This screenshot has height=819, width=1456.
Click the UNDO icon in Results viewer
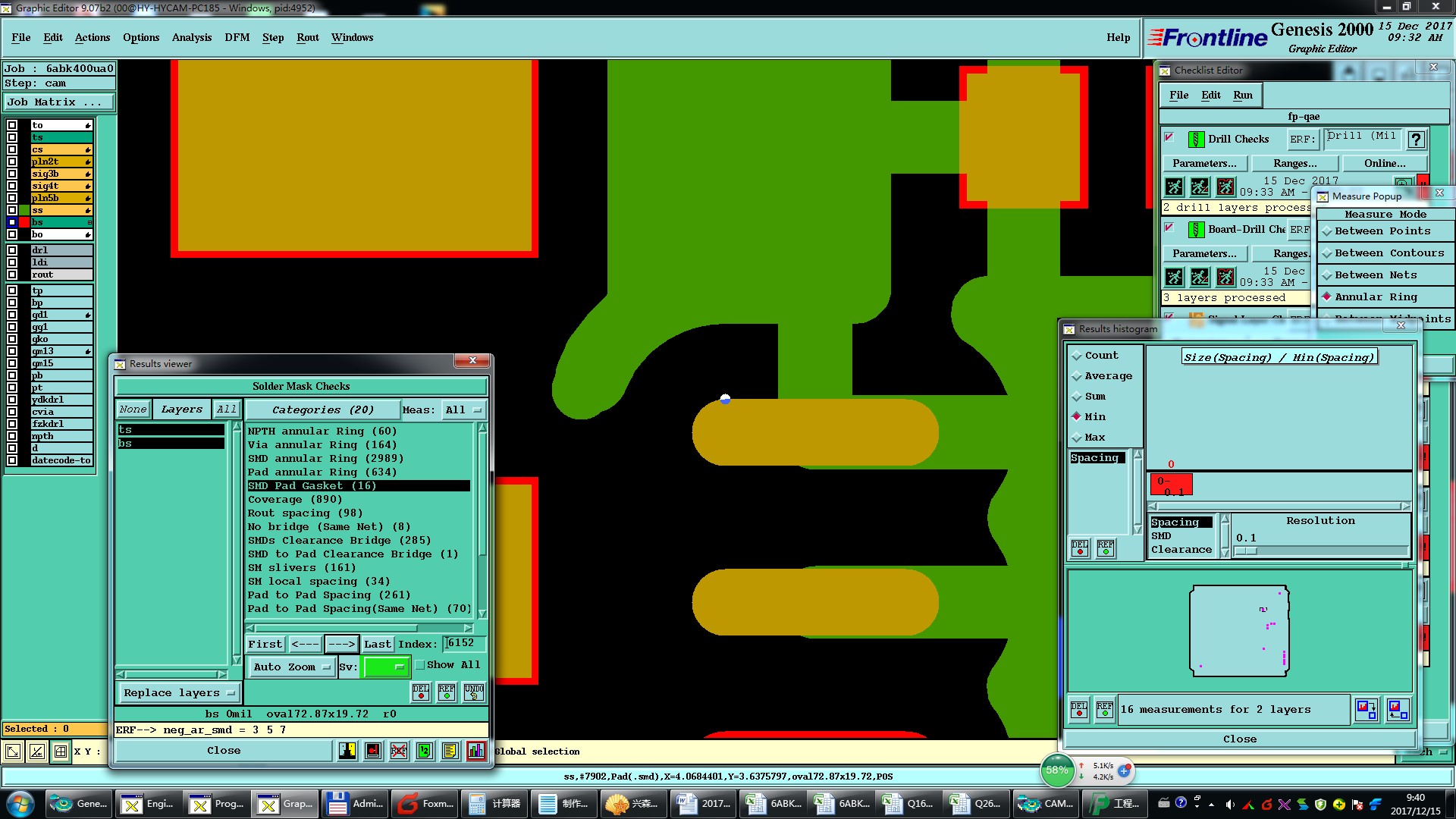(x=474, y=692)
